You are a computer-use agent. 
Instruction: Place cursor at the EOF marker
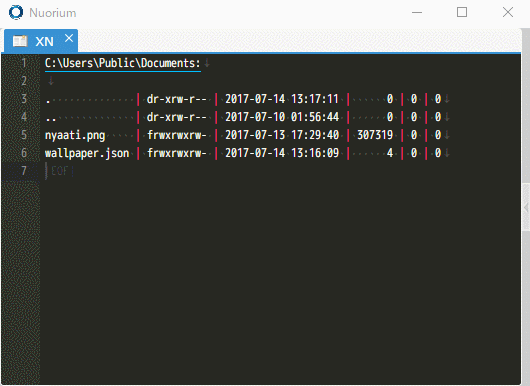pos(60,171)
